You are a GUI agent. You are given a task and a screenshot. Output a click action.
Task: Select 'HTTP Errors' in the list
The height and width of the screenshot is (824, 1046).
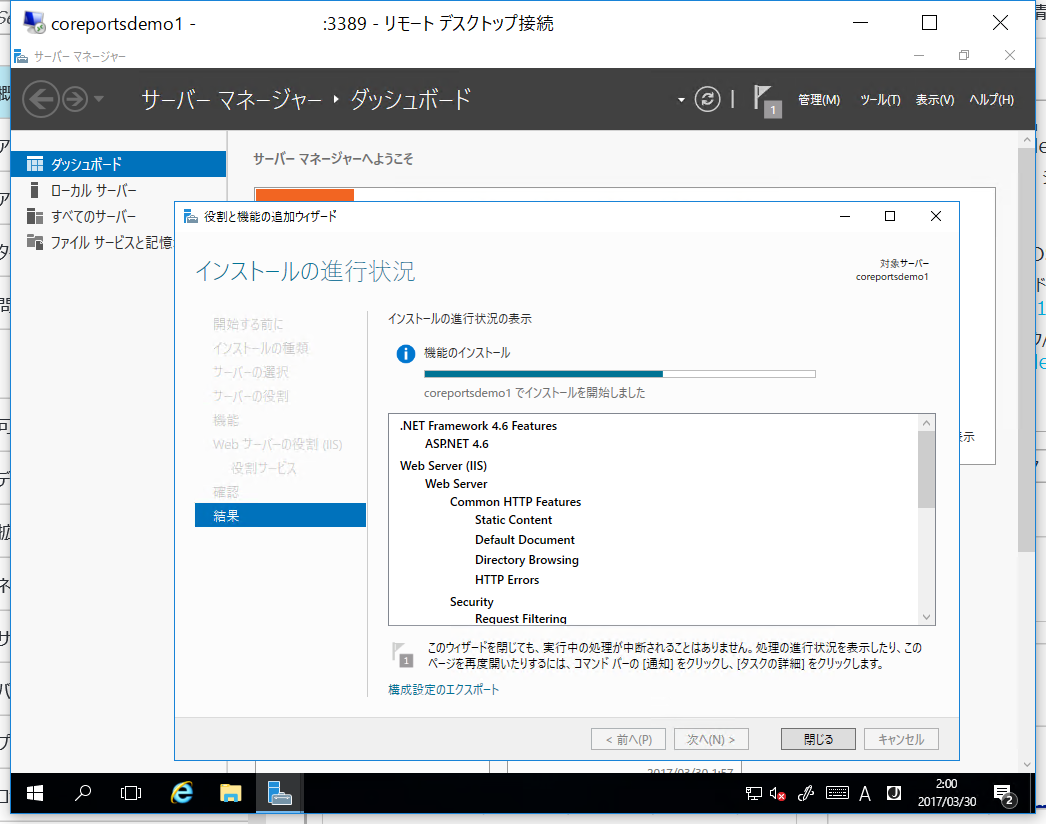click(507, 580)
